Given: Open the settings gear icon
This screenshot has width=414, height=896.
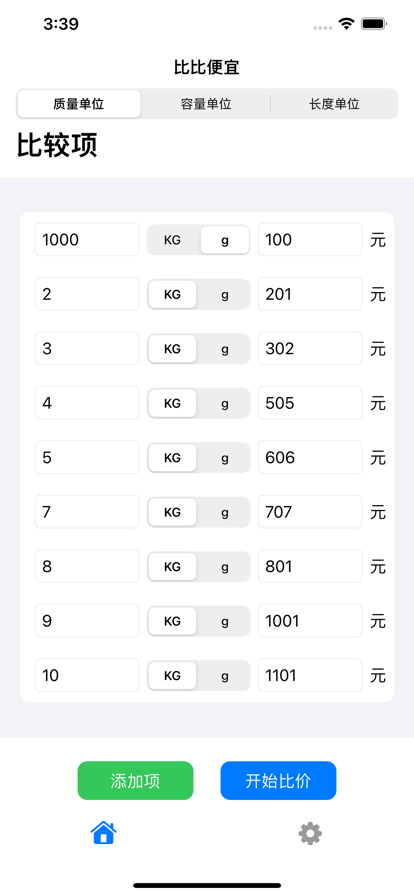Looking at the screenshot, I should coord(310,834).
